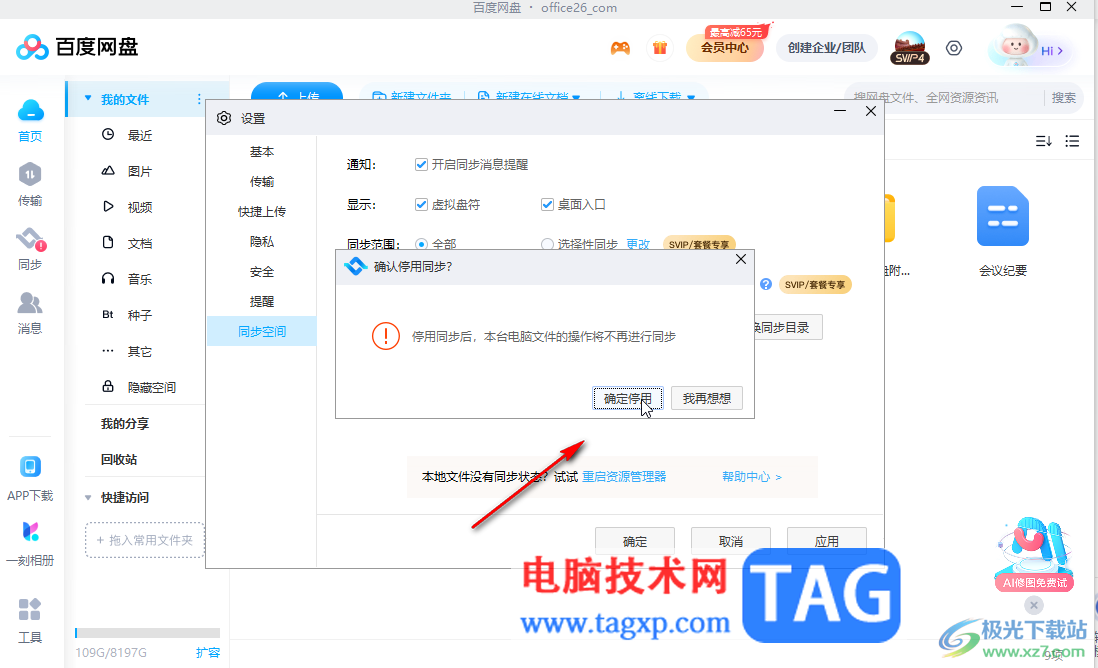The image size is (1098, 668).
Task: Open the 快捷上传 settings tab
Action: pos(262,211)
